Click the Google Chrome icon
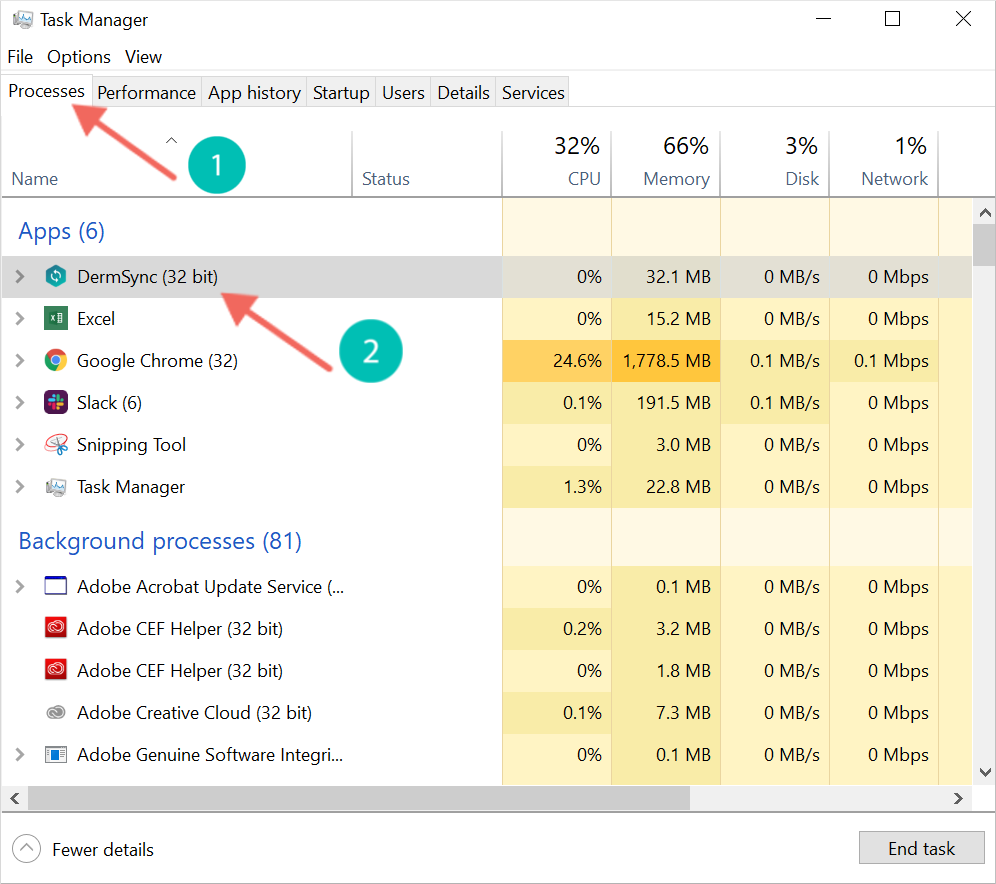Image resolution: width=996 pixels, height=884 pixels. pyautogui.click(x=56, y=361)
